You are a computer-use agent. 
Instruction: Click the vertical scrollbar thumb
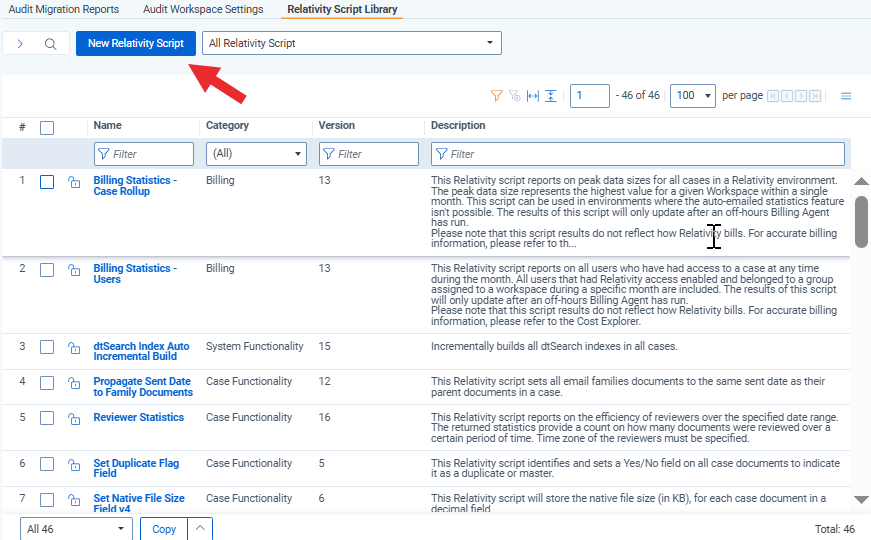pyautogui.click(x=861, y=222)
